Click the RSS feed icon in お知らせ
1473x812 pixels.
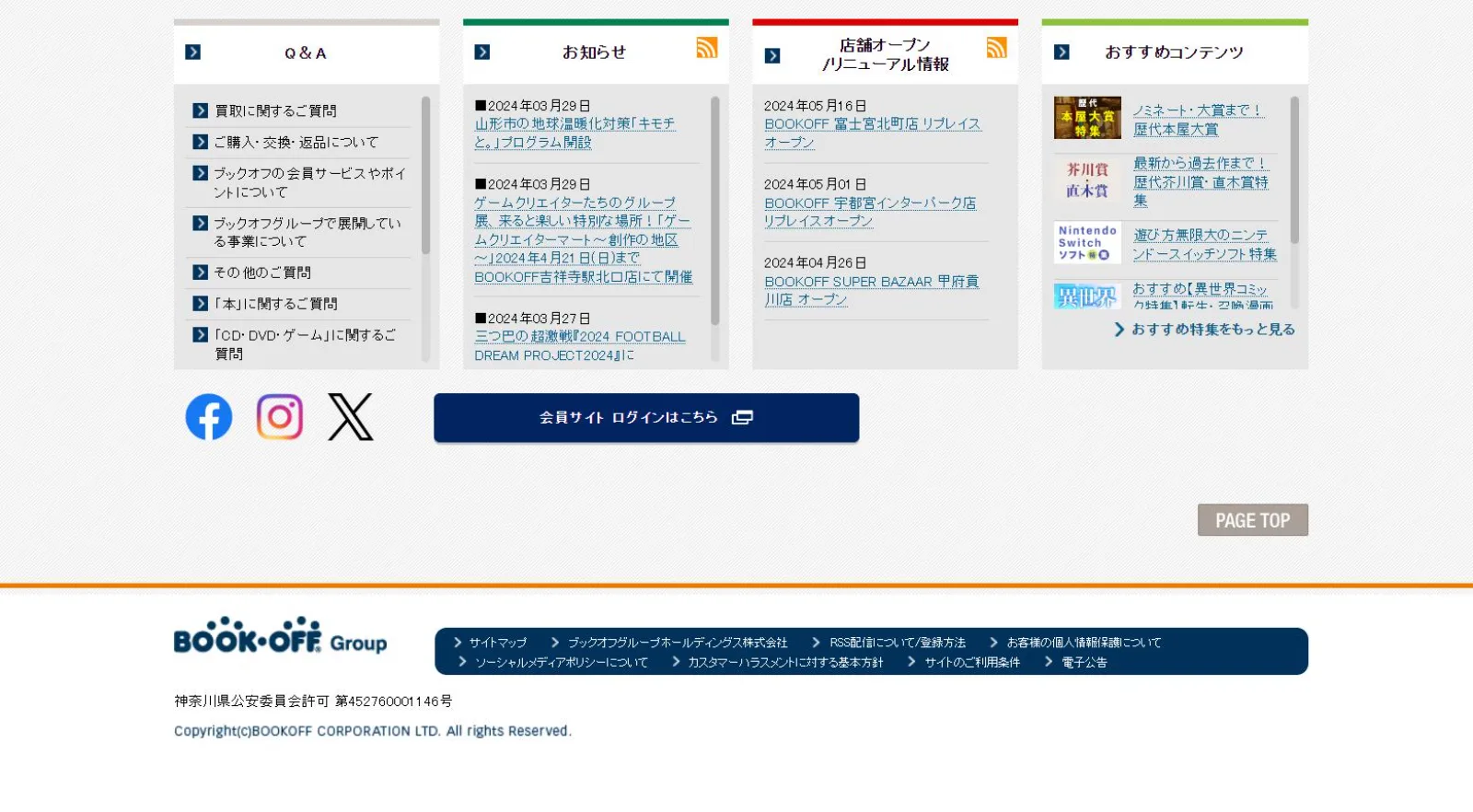click(x=707, y=48)
